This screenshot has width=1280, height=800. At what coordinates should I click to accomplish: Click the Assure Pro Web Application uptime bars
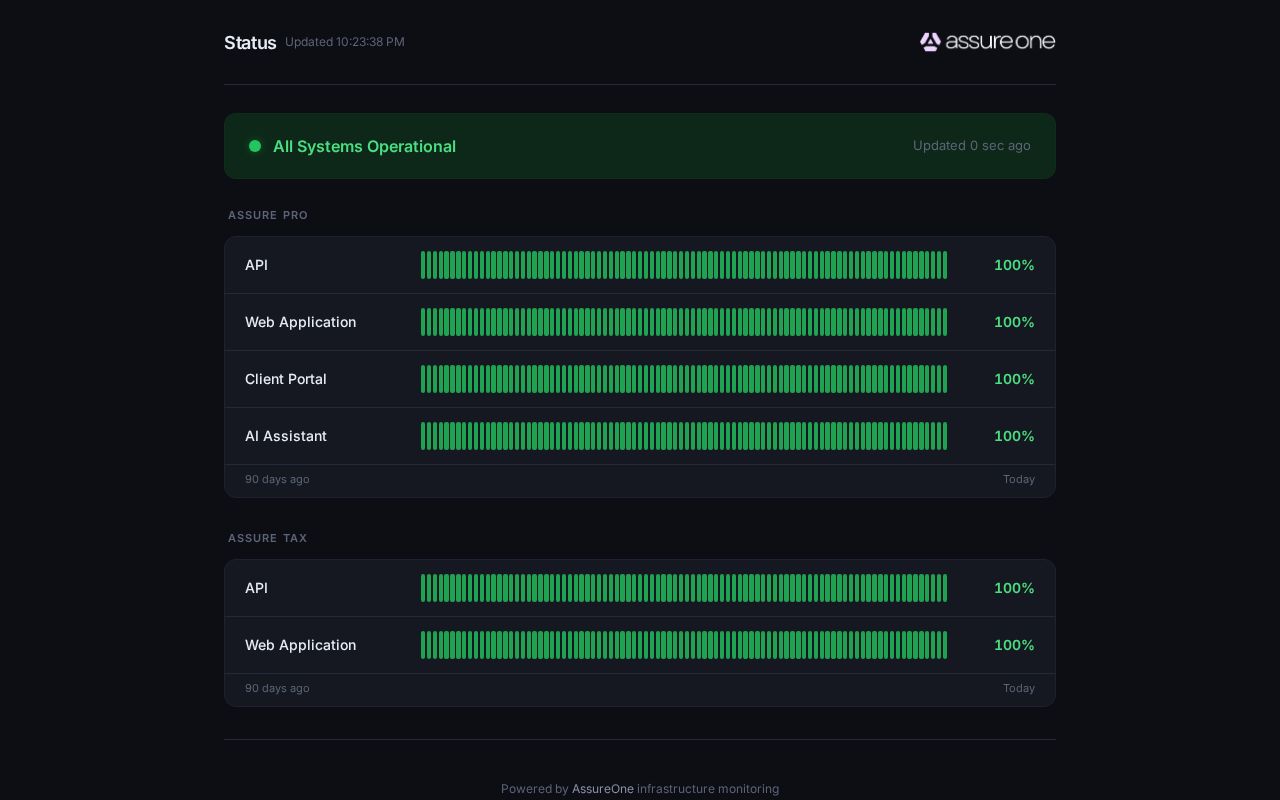point(684,322)
